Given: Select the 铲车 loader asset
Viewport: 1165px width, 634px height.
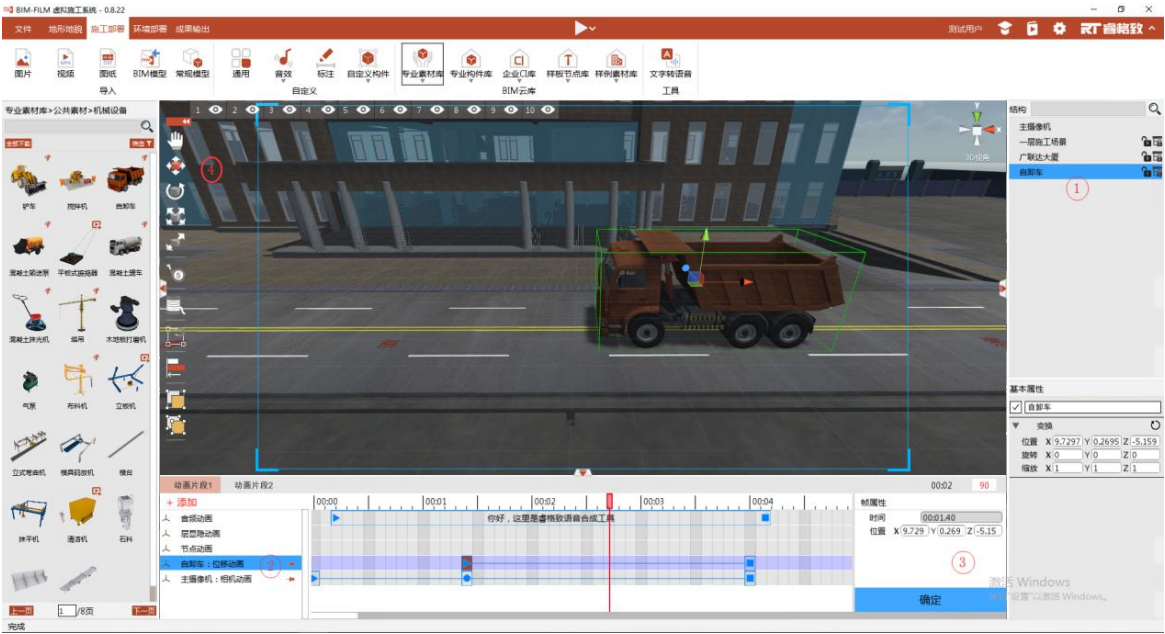Looking at the screenshot, I should pyautogui.click(x=29, y=182).
